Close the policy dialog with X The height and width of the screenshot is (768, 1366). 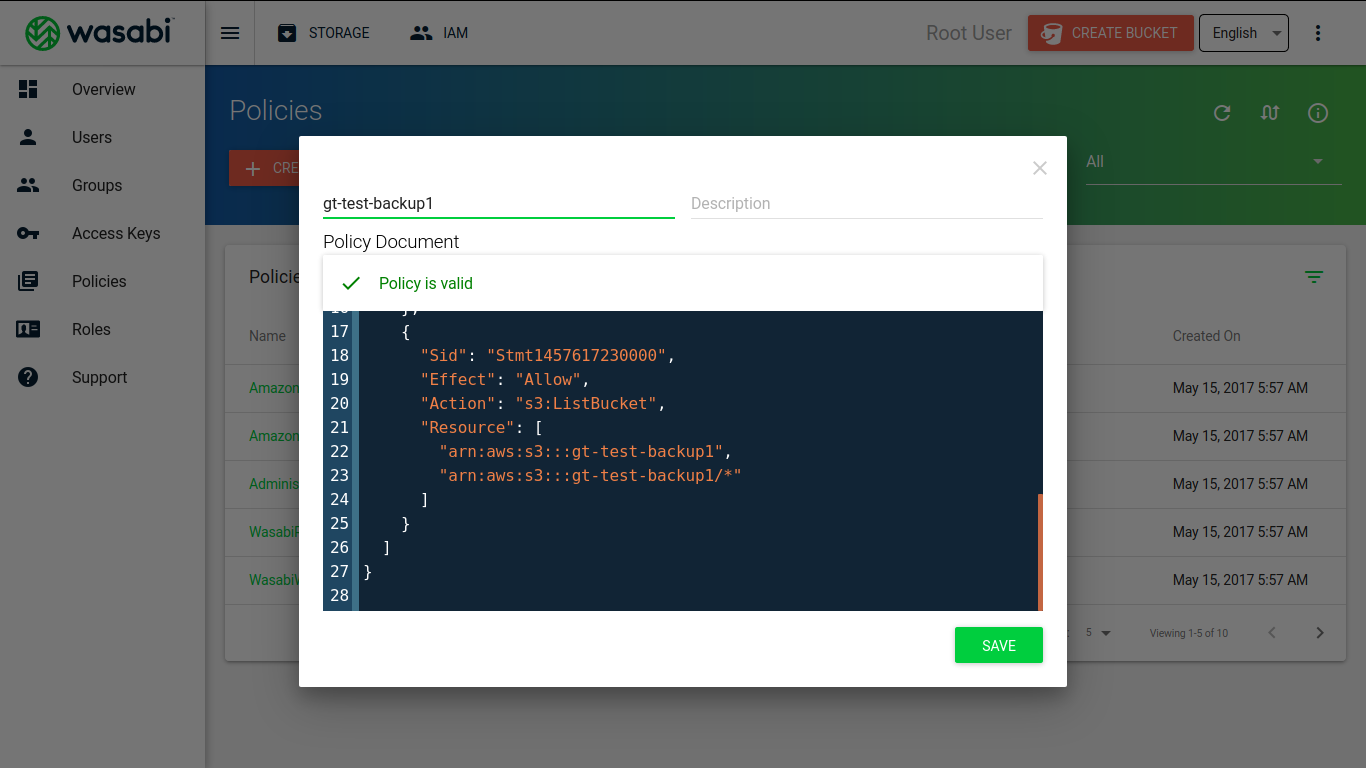coord(1040,168)
